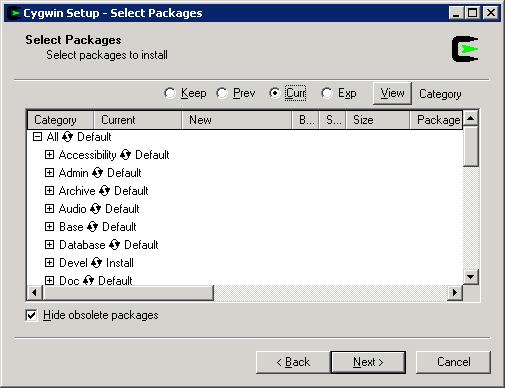Minimize the Cygwin Setup window
Viewport: 505px width, 388px height.
[456, 13]
